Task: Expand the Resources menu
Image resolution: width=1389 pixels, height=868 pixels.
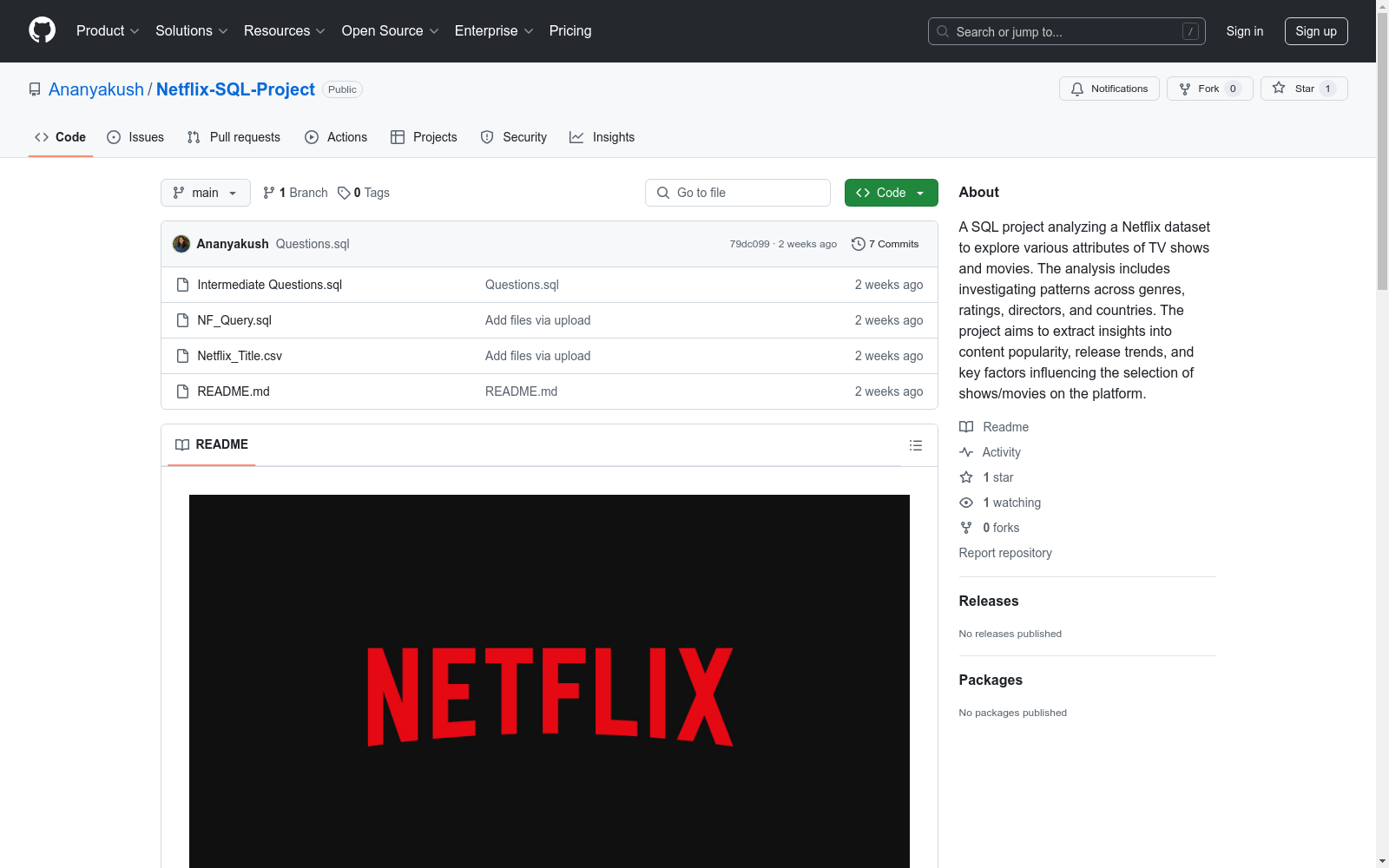Action: [x=285, y=30]
